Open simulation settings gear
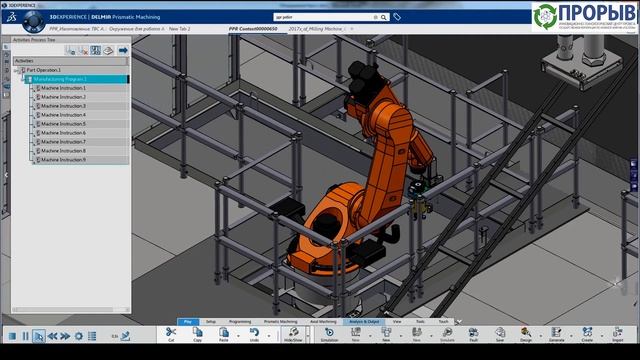The image size is (640, 360). point(79,336)
